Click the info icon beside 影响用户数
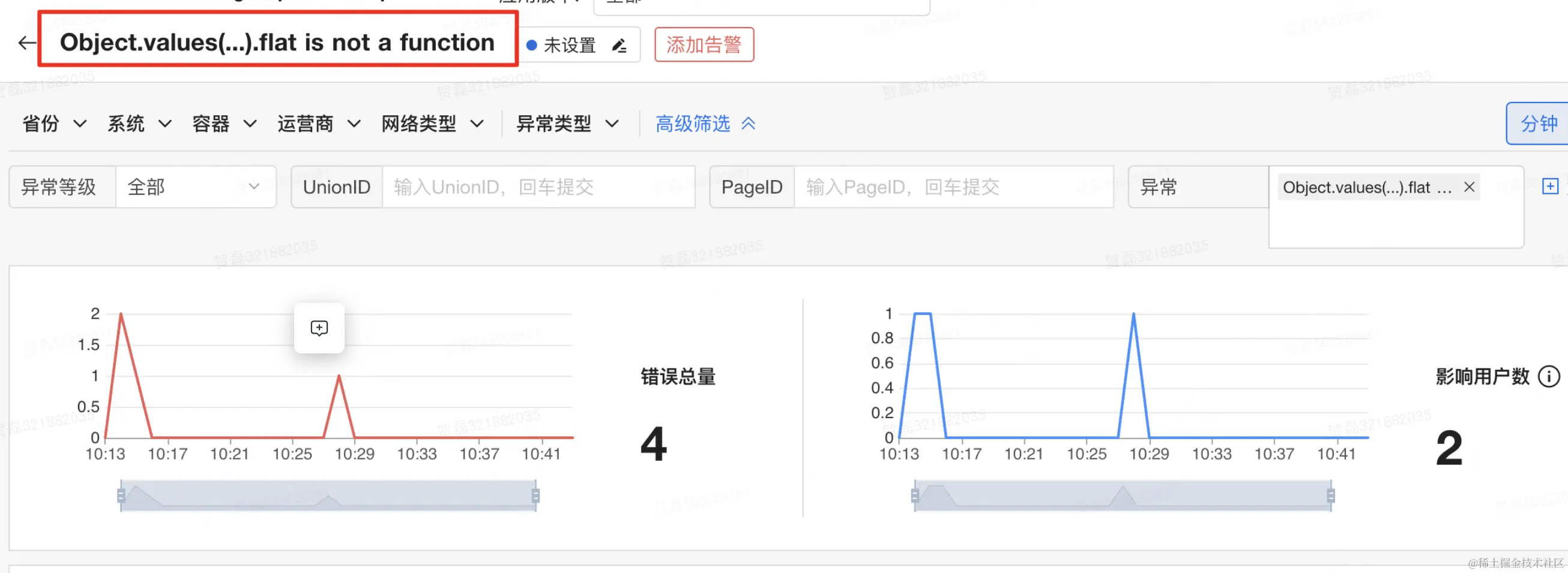 [1549, 377]
